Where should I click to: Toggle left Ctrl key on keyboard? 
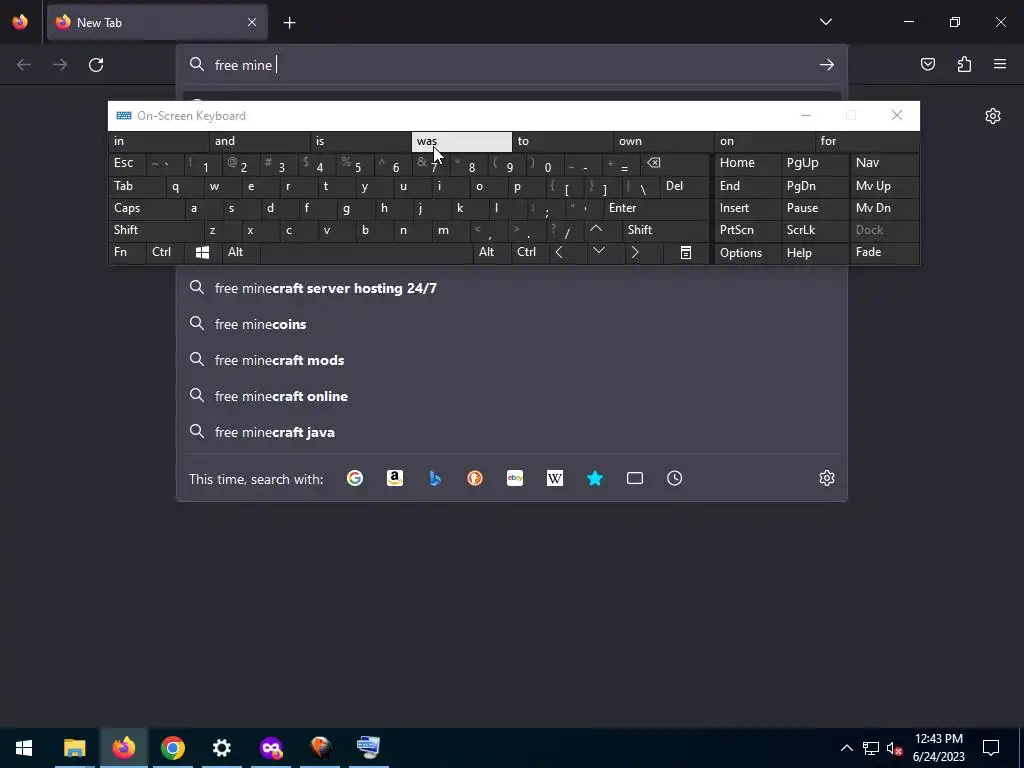coord(165,252)
